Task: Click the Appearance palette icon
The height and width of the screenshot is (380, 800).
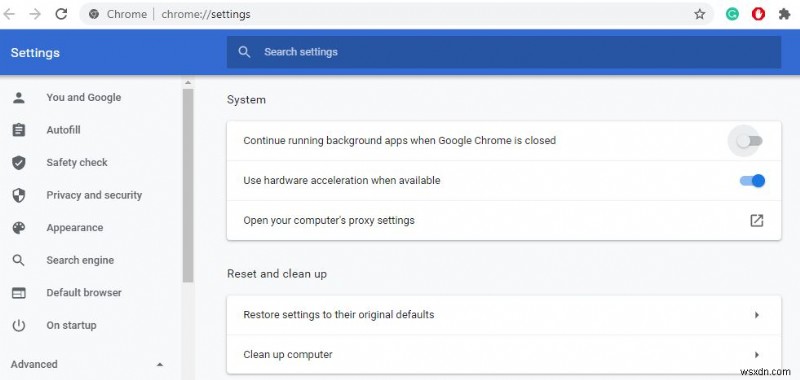Action: tap(19, 227)
